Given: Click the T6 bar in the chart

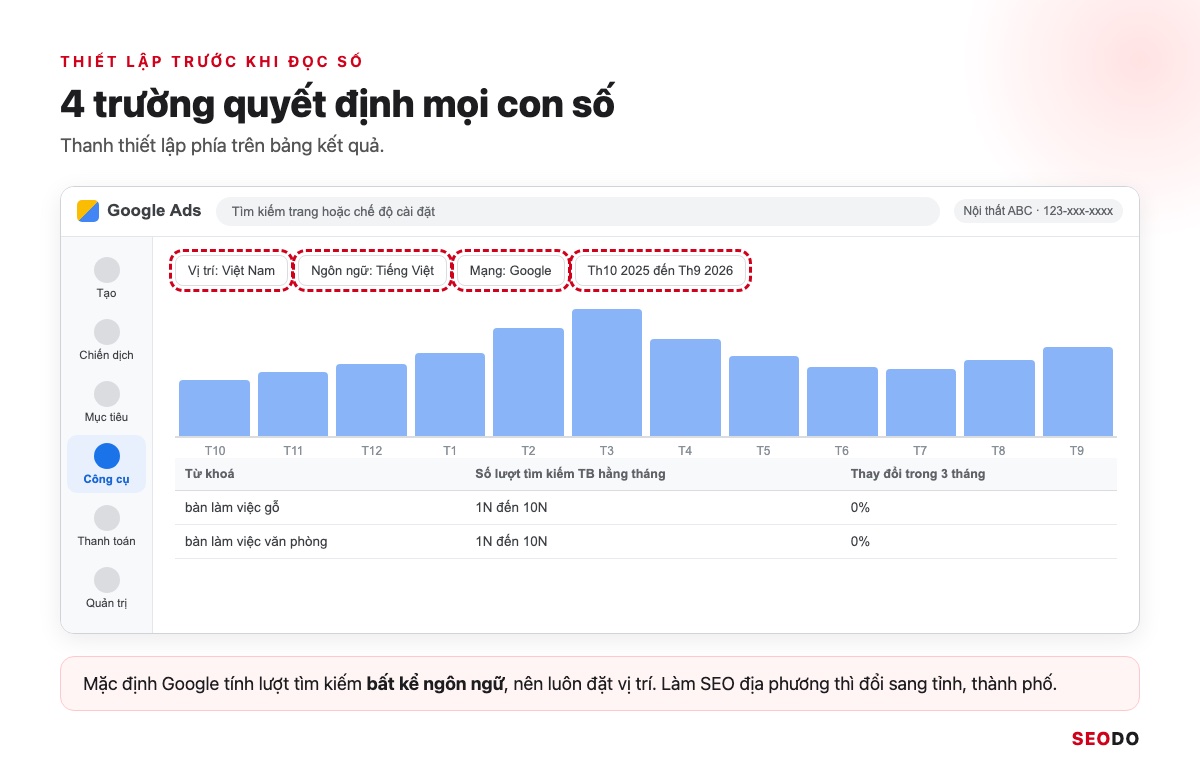Looking at the screenshot, I should pos(842,401).
